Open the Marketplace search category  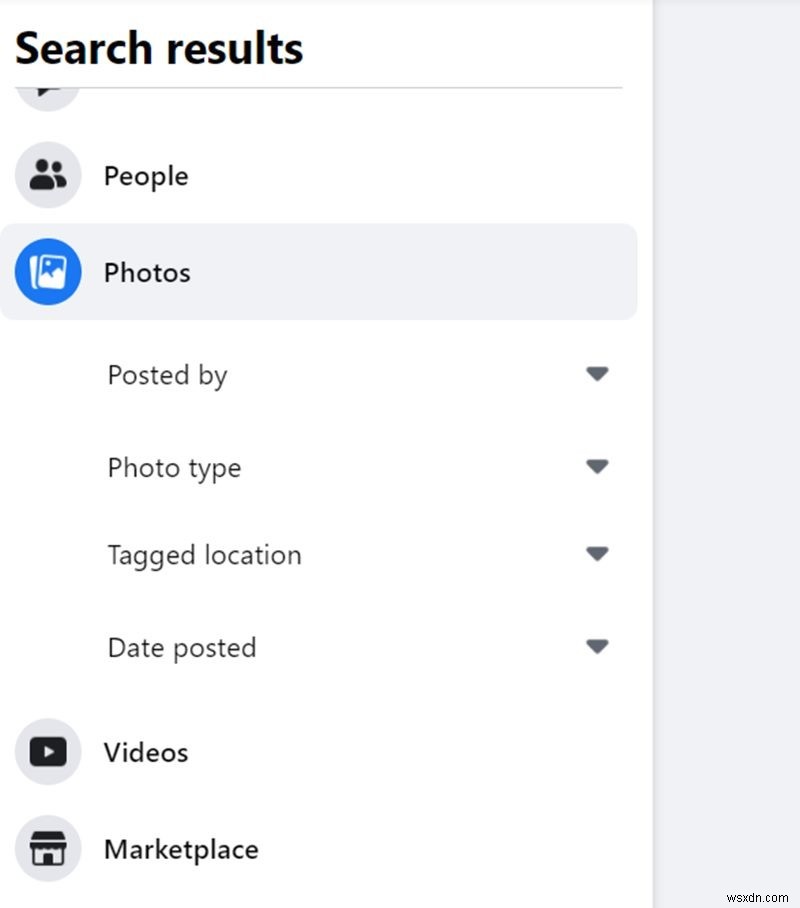pyautogui.click(x=180, y=848)
